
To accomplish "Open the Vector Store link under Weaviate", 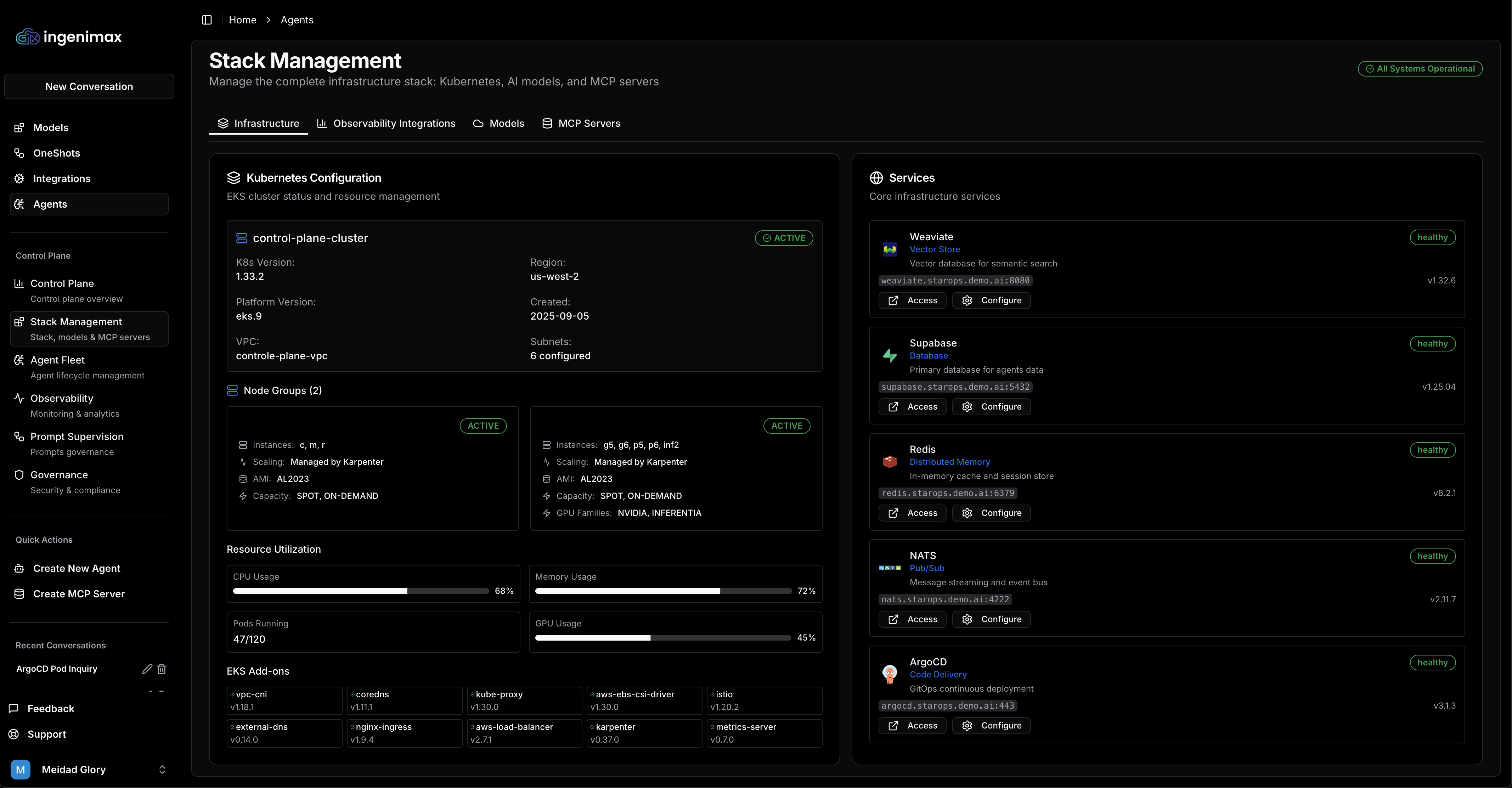I will click(935, 249).
